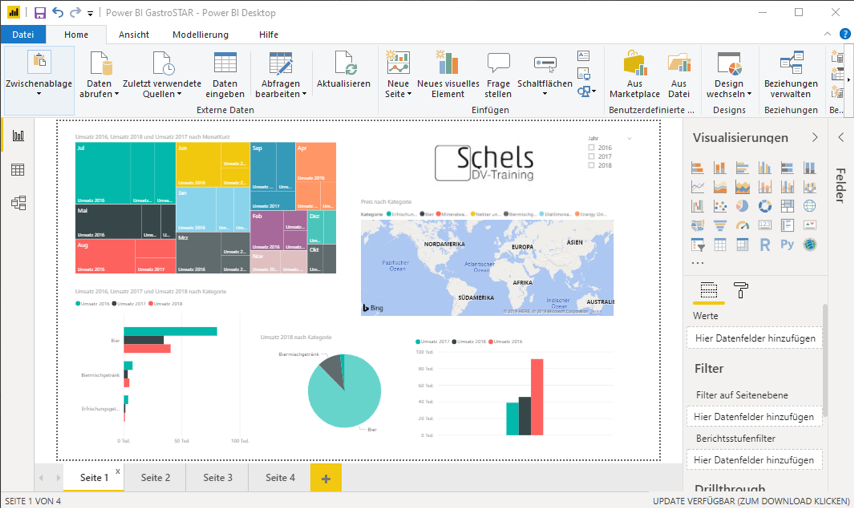Add a new page with plus button
The width and height of the screenshot is (854, 508).
click(x=325, y=478)
